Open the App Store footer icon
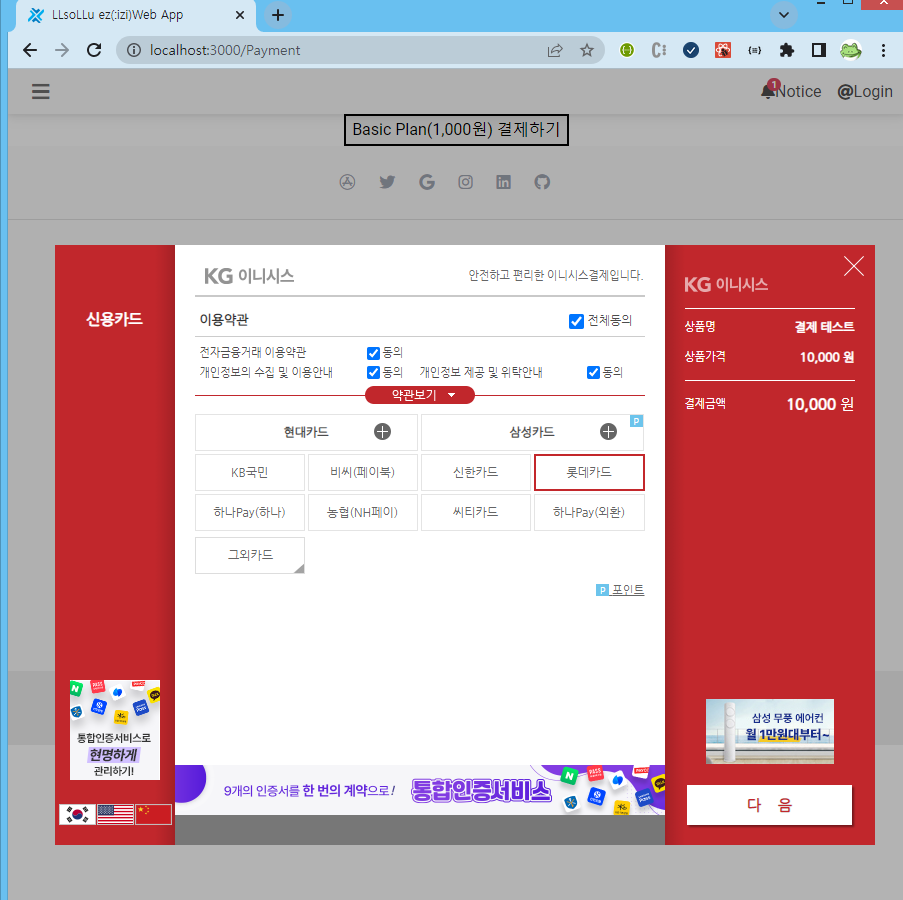903x900 pixels. [x=347, y=182]
